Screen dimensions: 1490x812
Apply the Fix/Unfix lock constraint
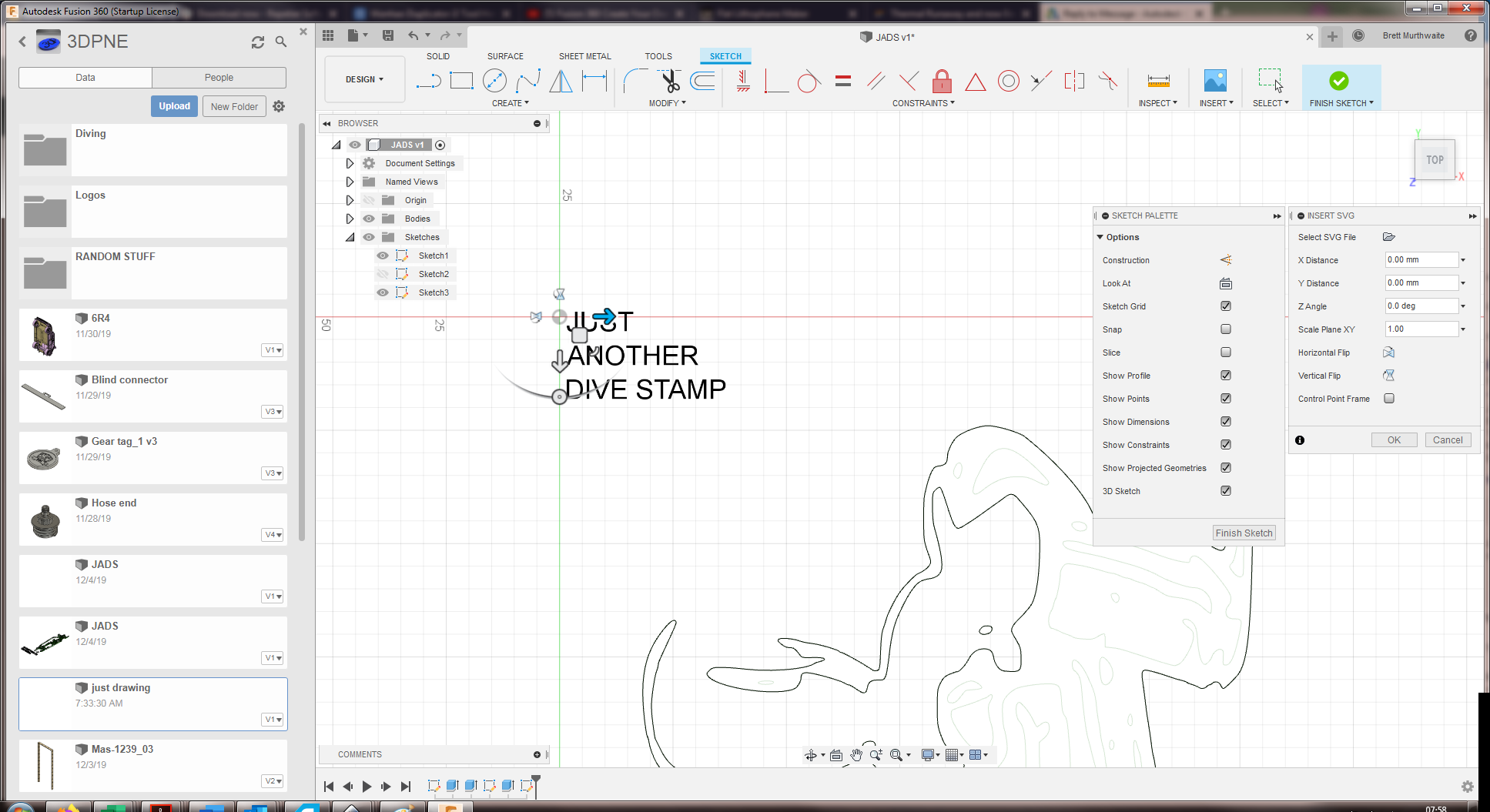(942, 81)
